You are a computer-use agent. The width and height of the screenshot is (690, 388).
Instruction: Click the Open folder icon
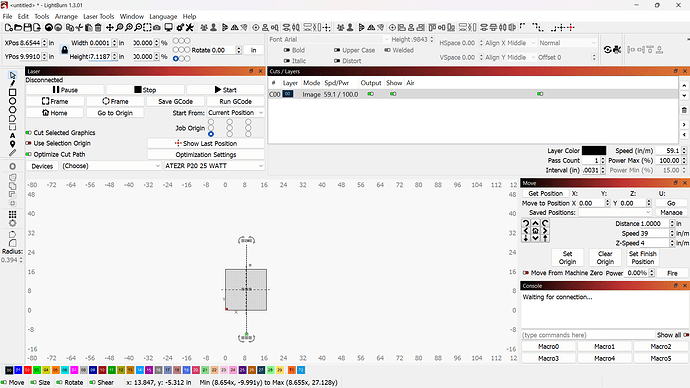[18, 27]
